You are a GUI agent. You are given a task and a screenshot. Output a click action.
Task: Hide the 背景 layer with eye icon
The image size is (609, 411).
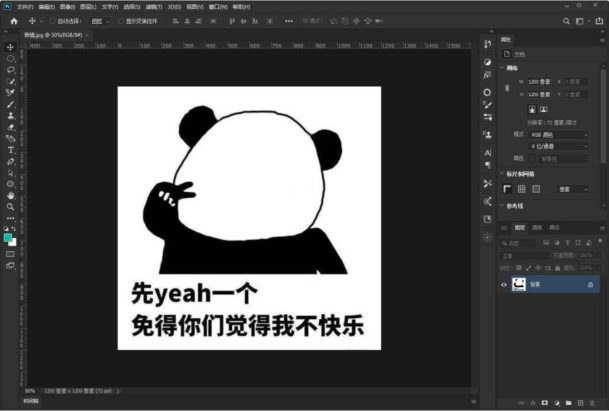[x=504, y=285]
